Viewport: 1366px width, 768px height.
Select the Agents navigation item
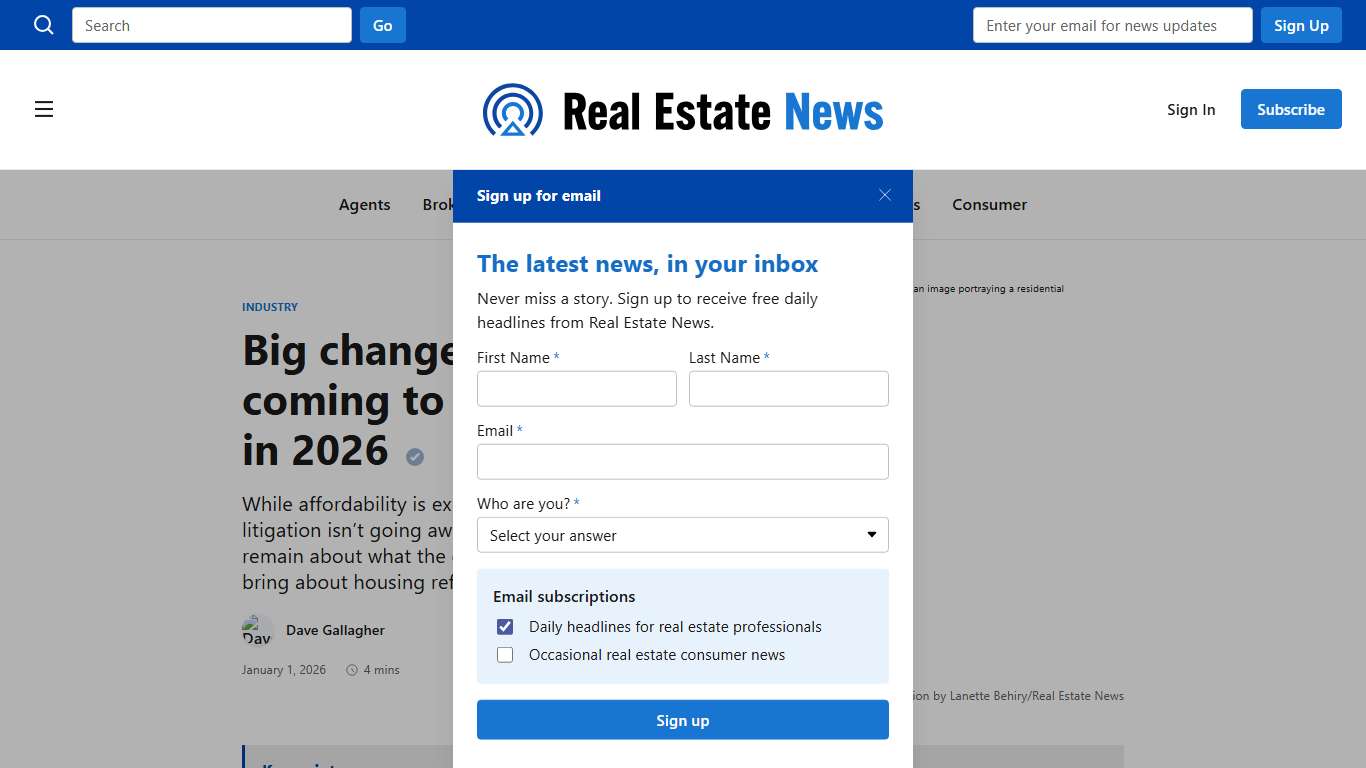pyautogui.click(x=364, y=204)
